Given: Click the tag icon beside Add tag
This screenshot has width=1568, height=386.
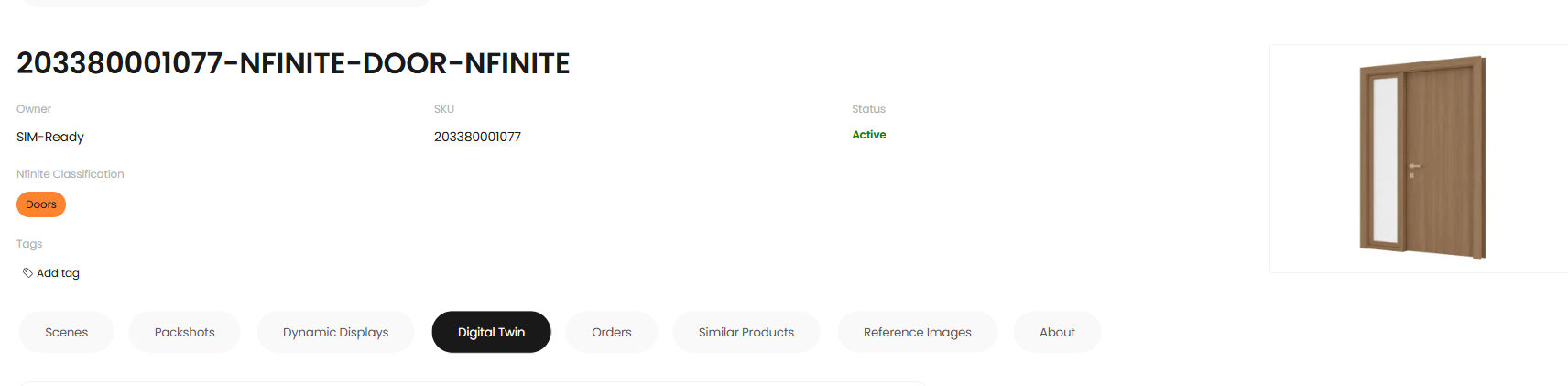Looking at the screenshot, I should click(27, 272).
